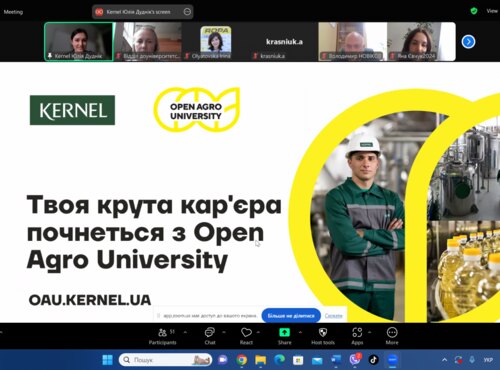Click the Meeting title label

pos(13,12)
